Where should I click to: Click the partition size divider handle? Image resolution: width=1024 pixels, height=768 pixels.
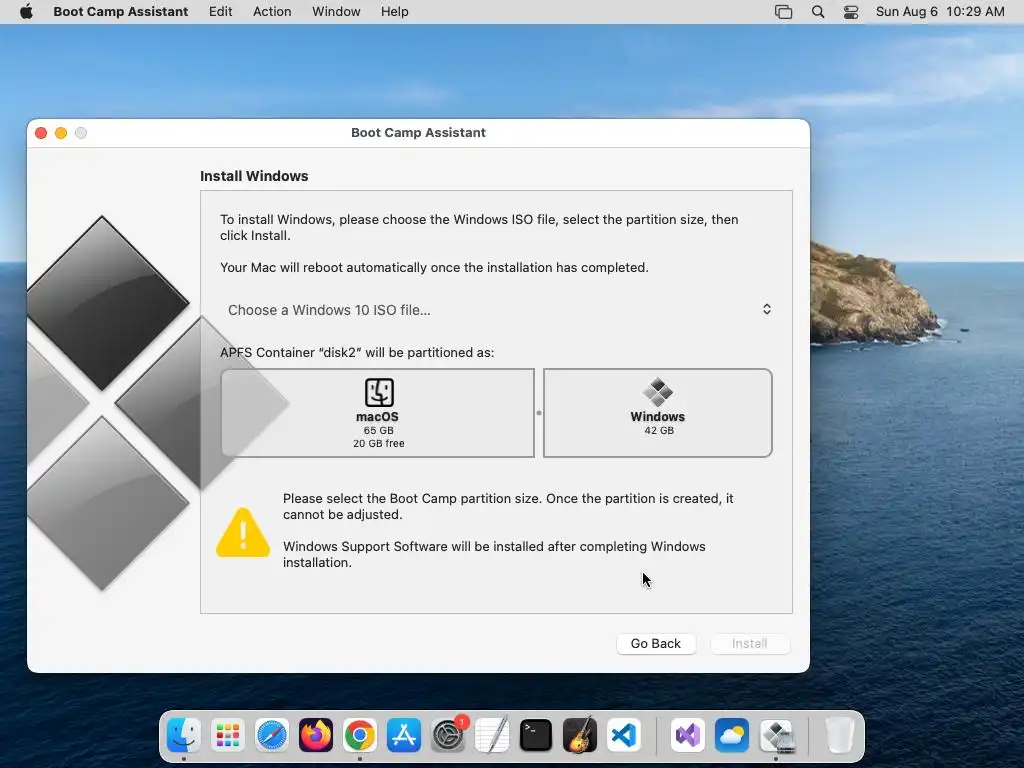(539, 413)
